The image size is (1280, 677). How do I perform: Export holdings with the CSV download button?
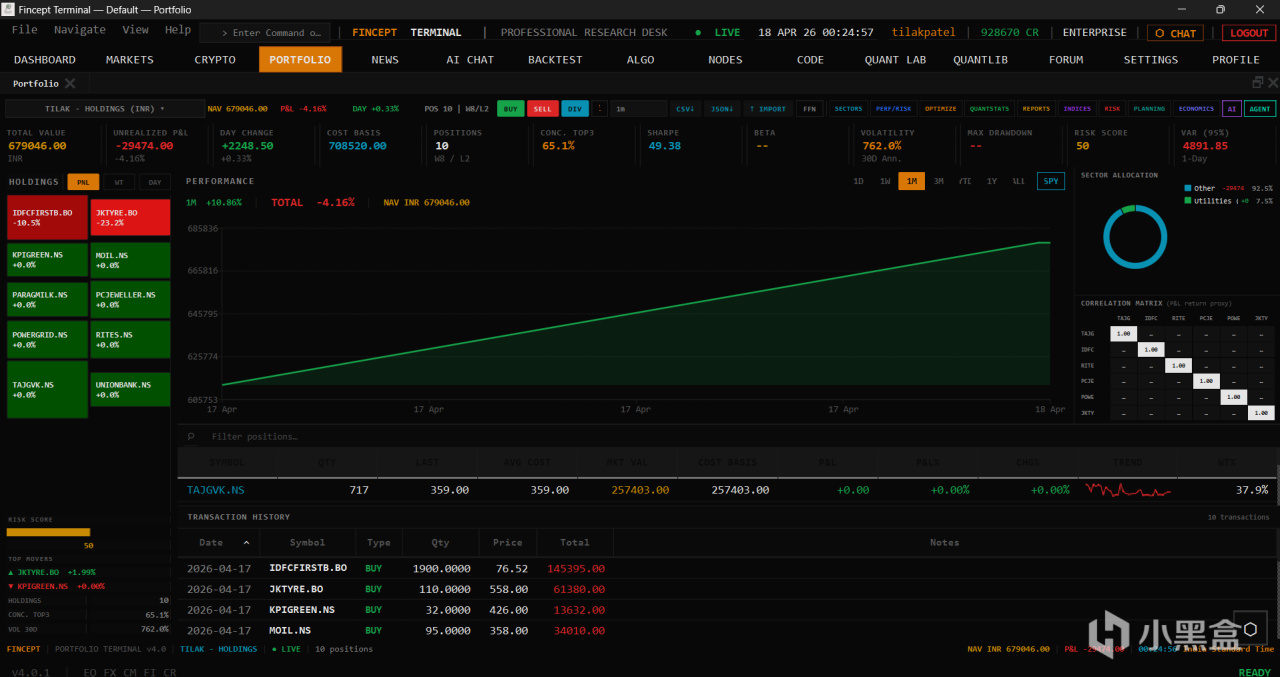(x=685, y=108)
